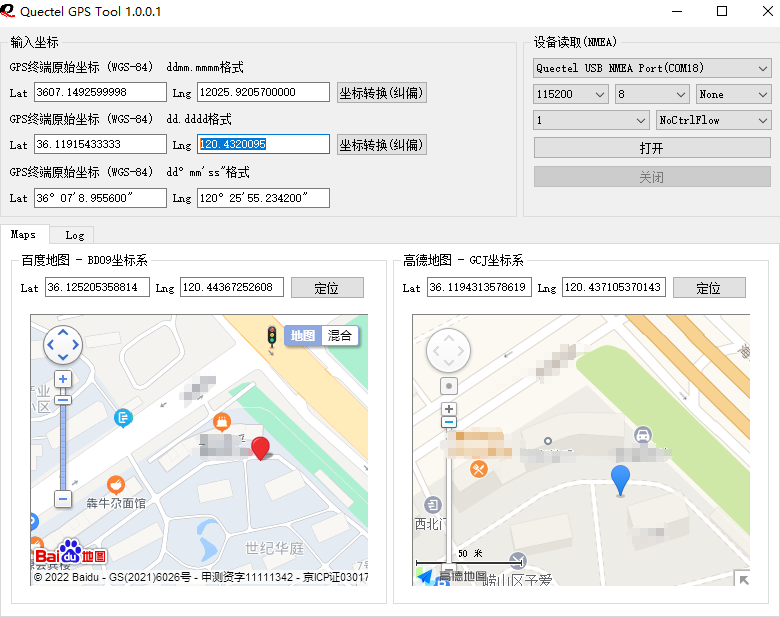This screenshot has height=617, width=780.
Task: Zoom out on the Gaode map
Action: tap(449, 422)
